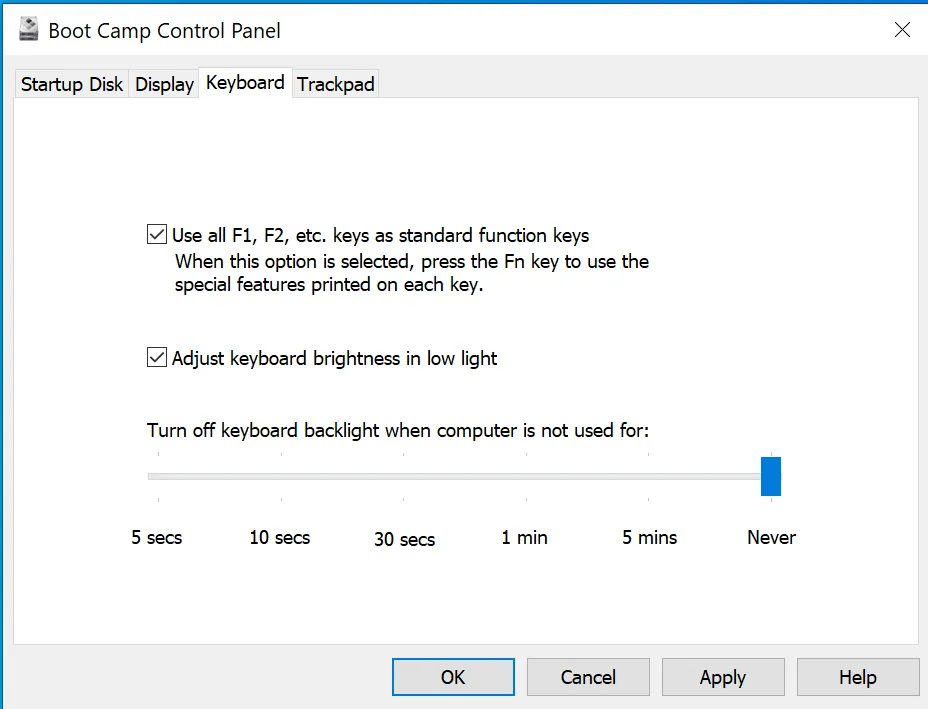Close the Boot Camp Control Panel window
Screen dimensions: 928x709
pos(901,30)
